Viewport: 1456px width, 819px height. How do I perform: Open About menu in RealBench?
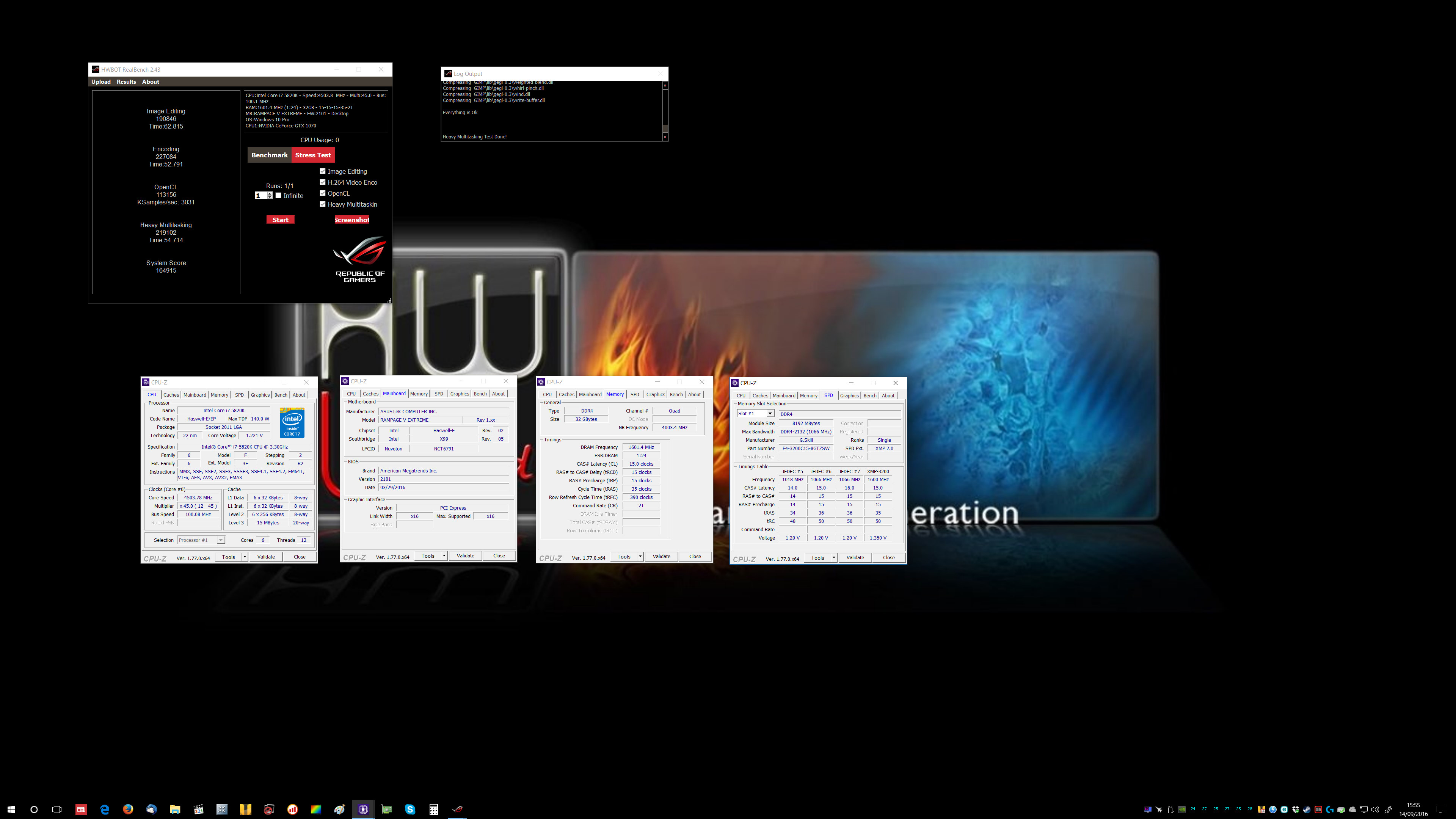pos(151,82)
